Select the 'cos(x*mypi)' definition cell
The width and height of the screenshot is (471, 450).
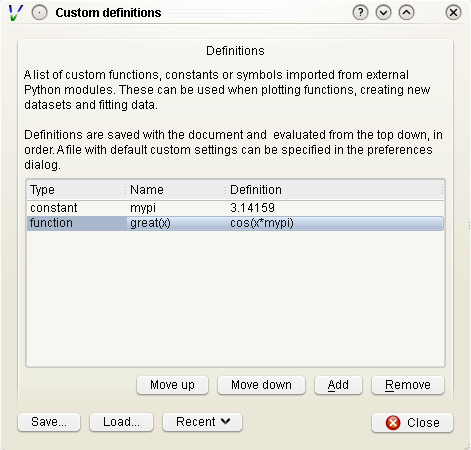click(x=335, y=223)
